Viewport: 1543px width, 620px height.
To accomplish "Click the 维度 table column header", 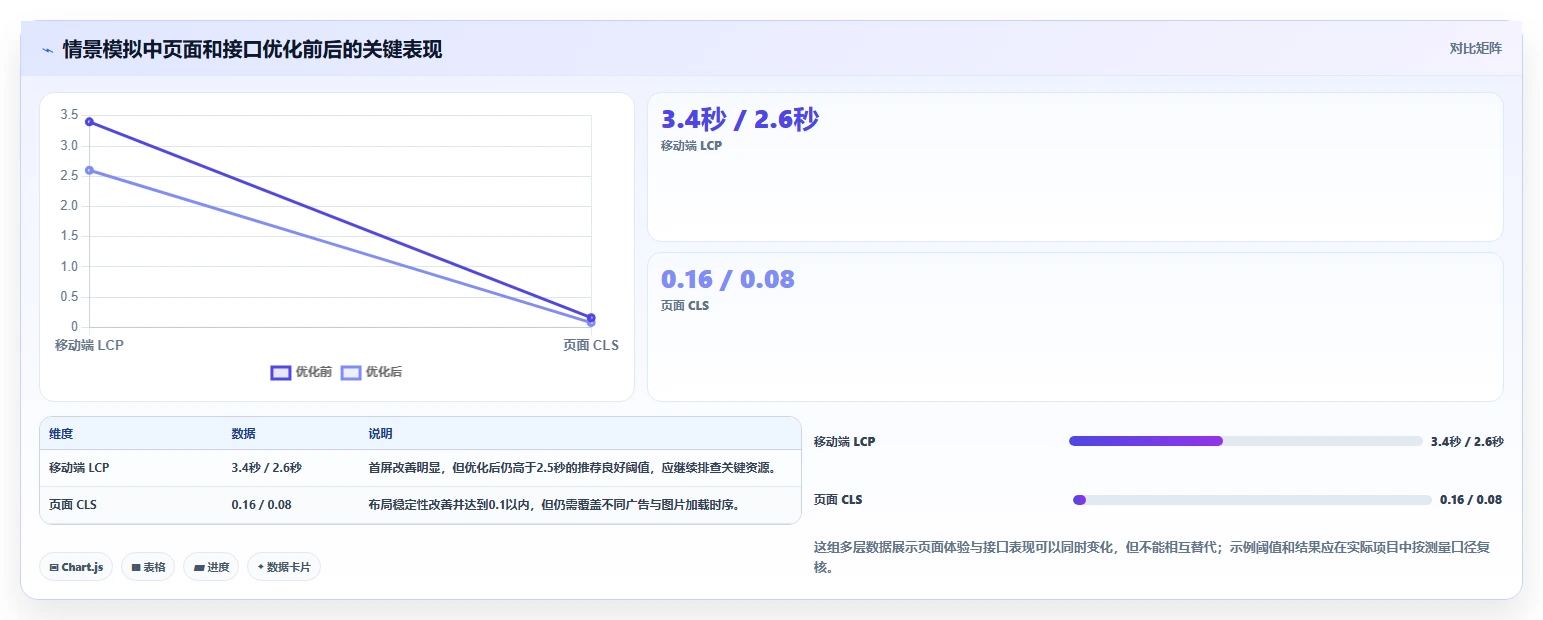I will [61, 434].
